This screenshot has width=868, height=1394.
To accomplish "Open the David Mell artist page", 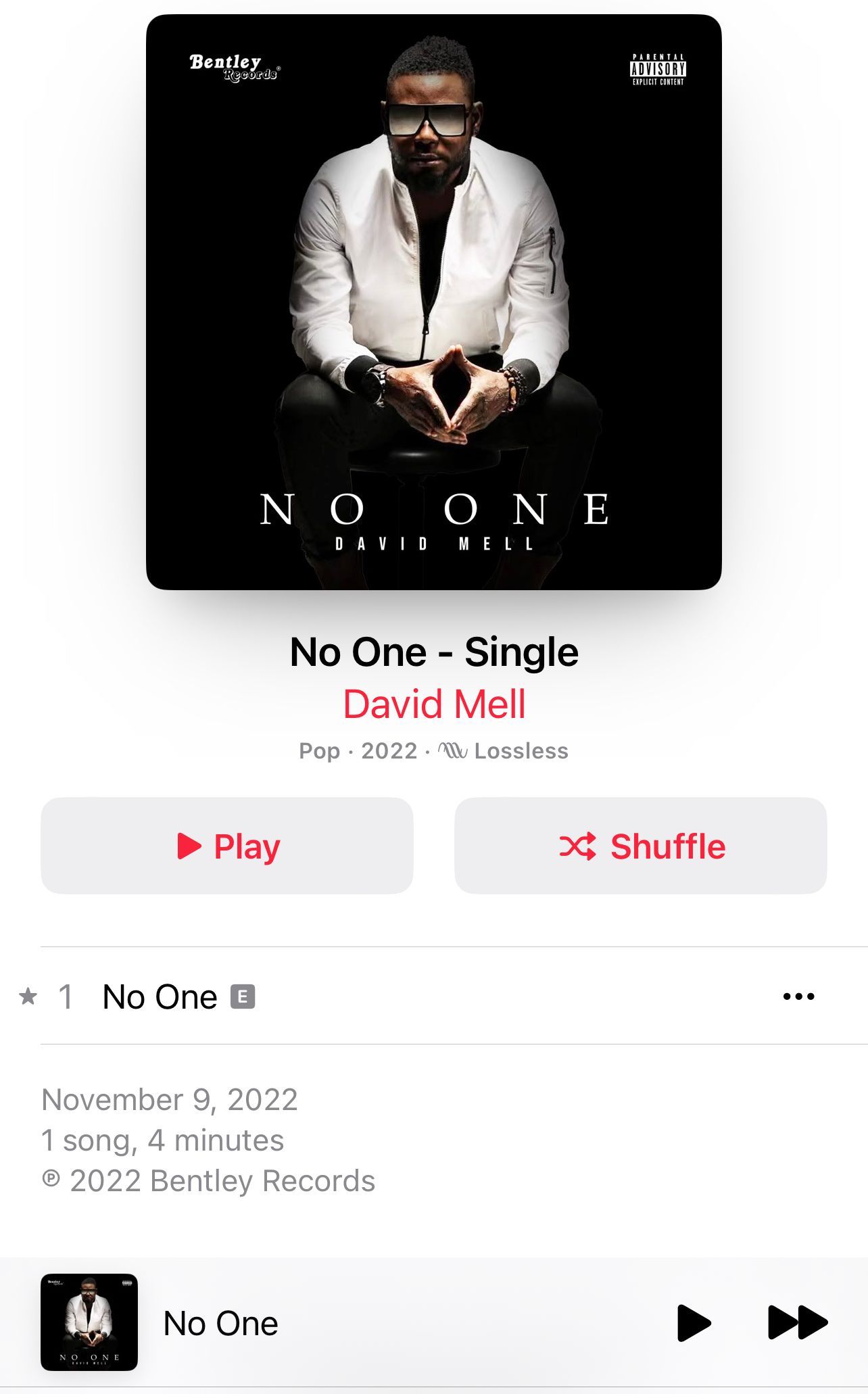I will (x=434, y=704).
